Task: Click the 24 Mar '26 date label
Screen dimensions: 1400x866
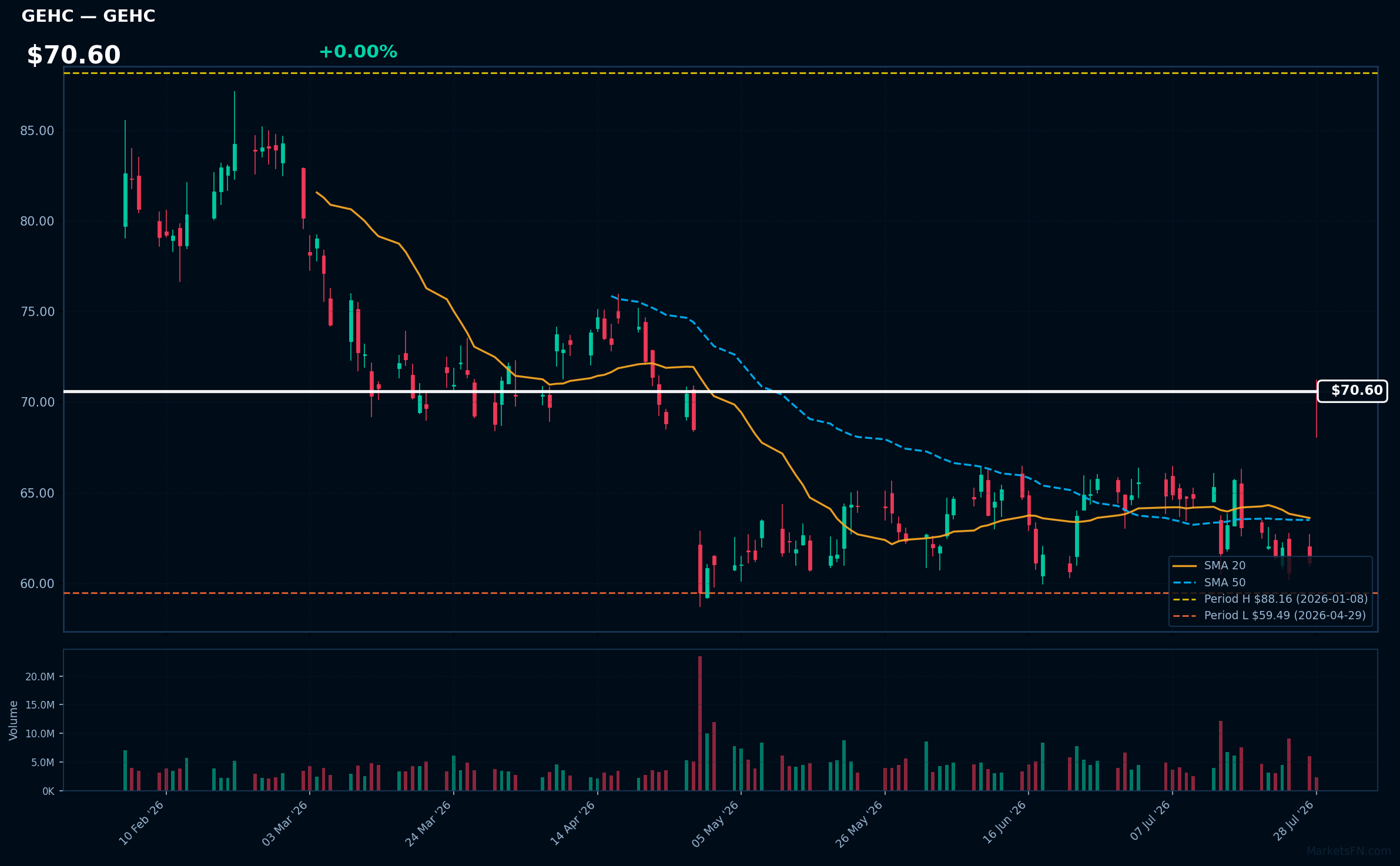Action: click(x=428, y=823)
